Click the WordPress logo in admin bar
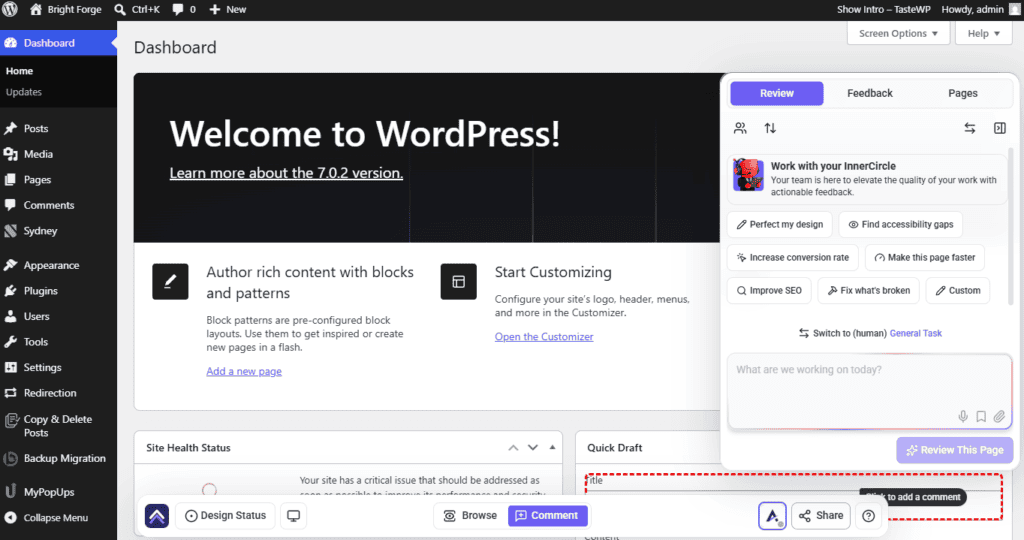 10,9
